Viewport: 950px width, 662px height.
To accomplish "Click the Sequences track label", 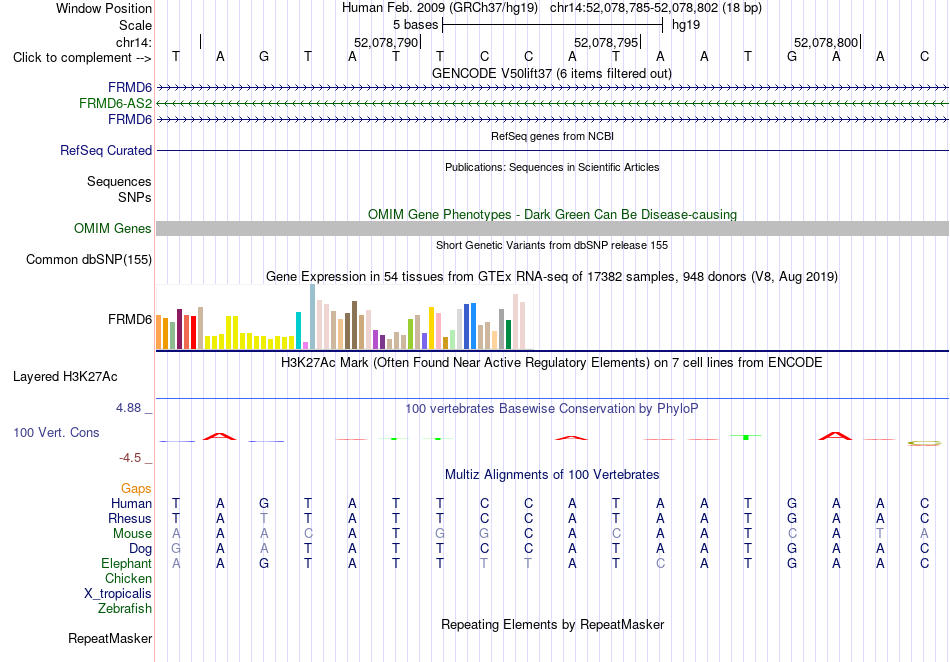I will point(119,181).
